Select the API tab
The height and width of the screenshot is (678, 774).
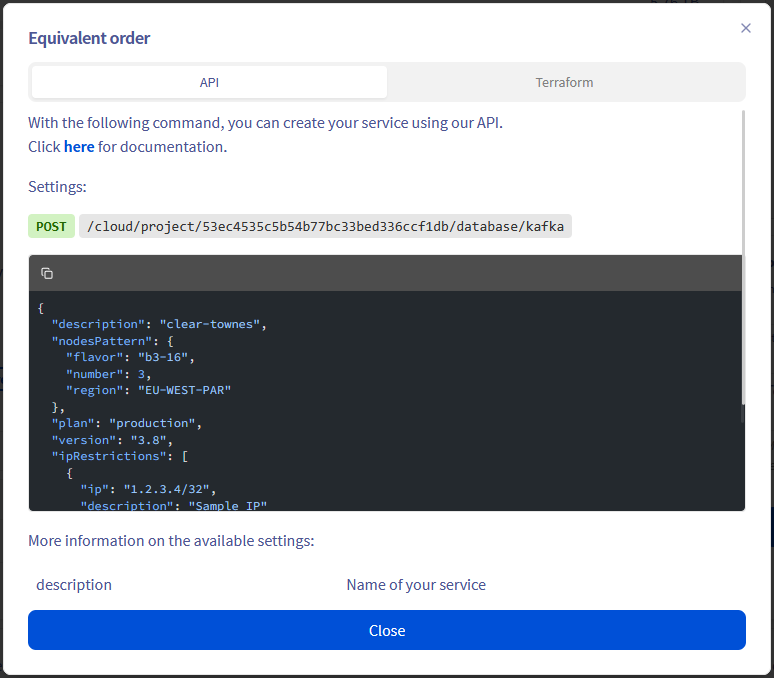[x=209, y=82]
